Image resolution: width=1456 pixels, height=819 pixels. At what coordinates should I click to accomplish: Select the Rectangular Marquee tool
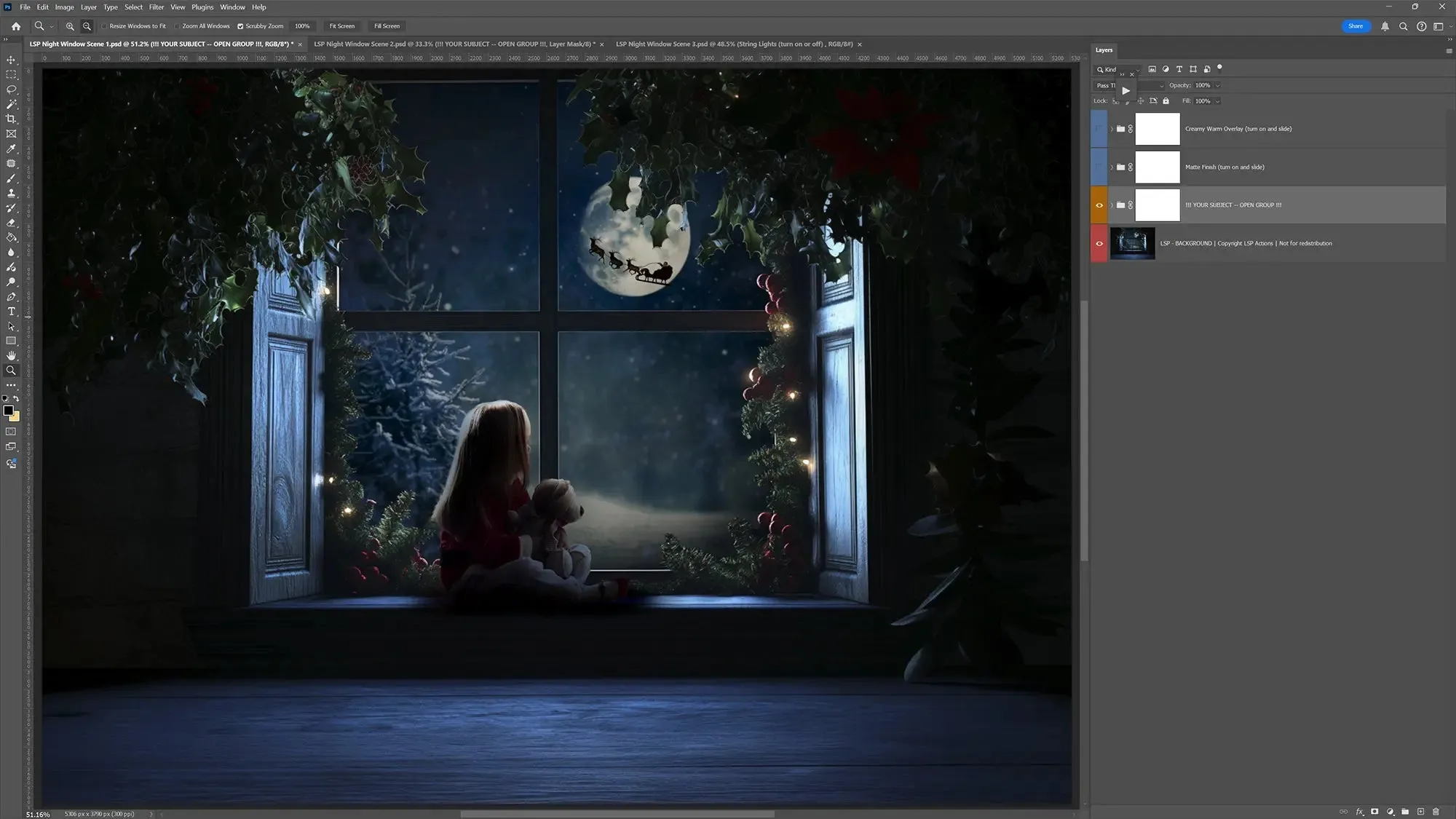coord(11,75)
